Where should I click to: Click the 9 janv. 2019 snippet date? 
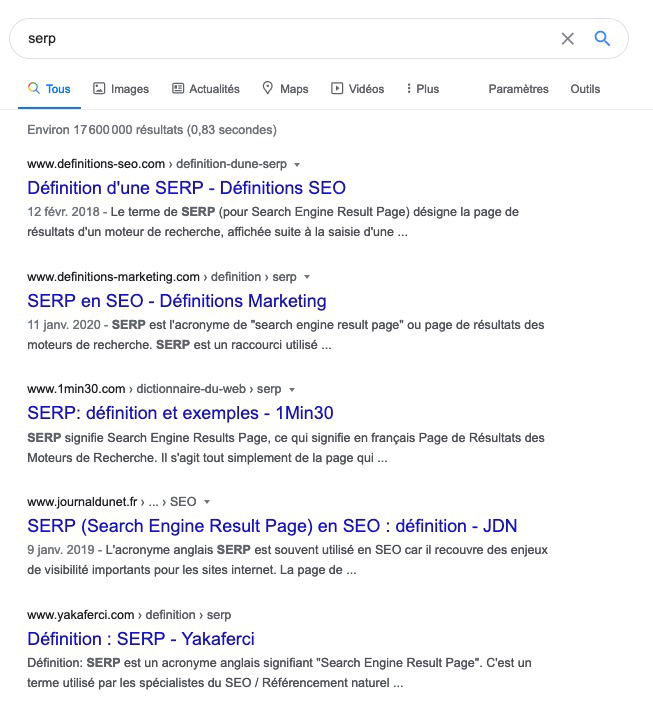(x=60, y=550)
